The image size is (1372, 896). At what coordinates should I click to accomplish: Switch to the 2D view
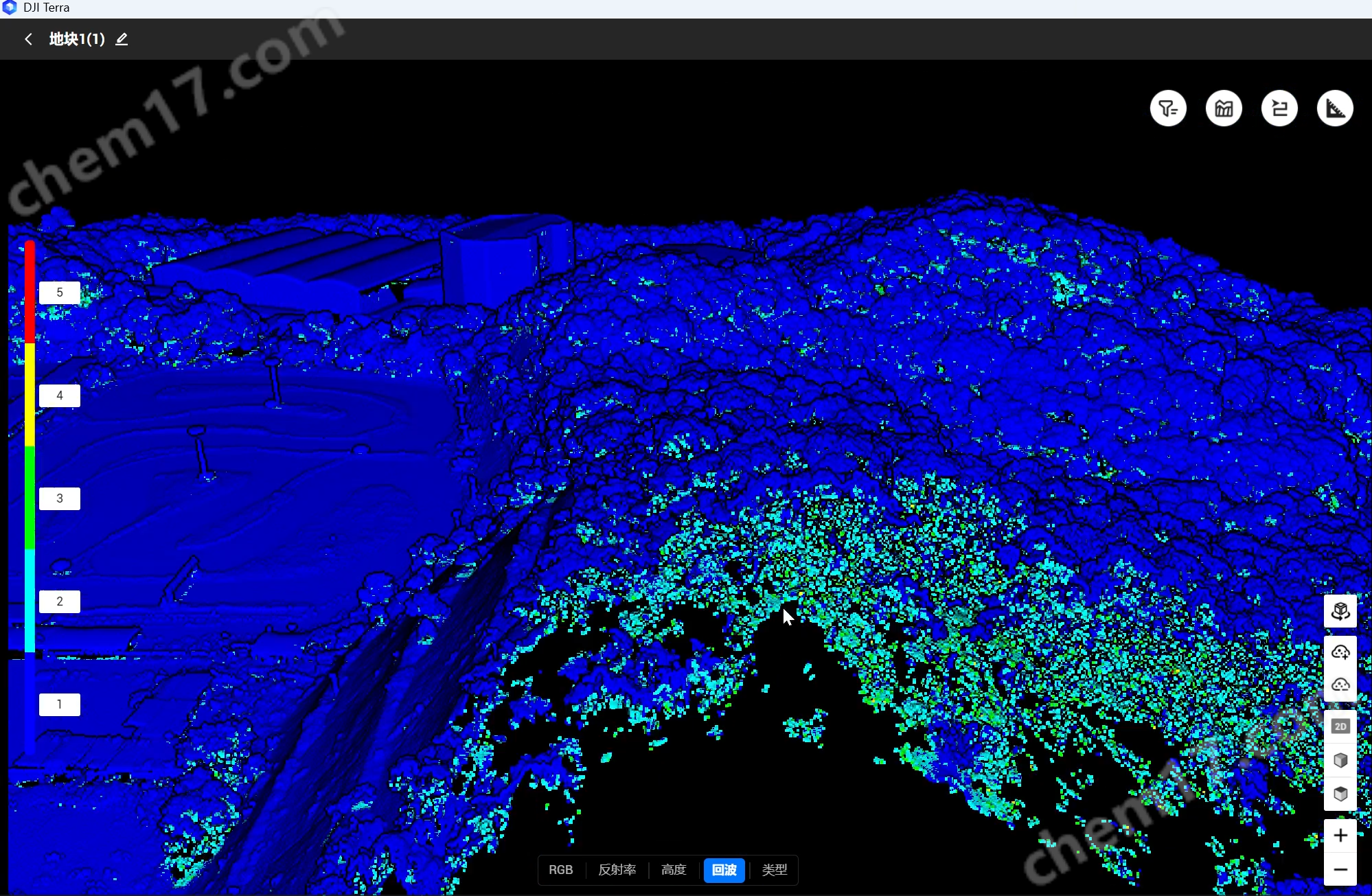[1340, 726]
